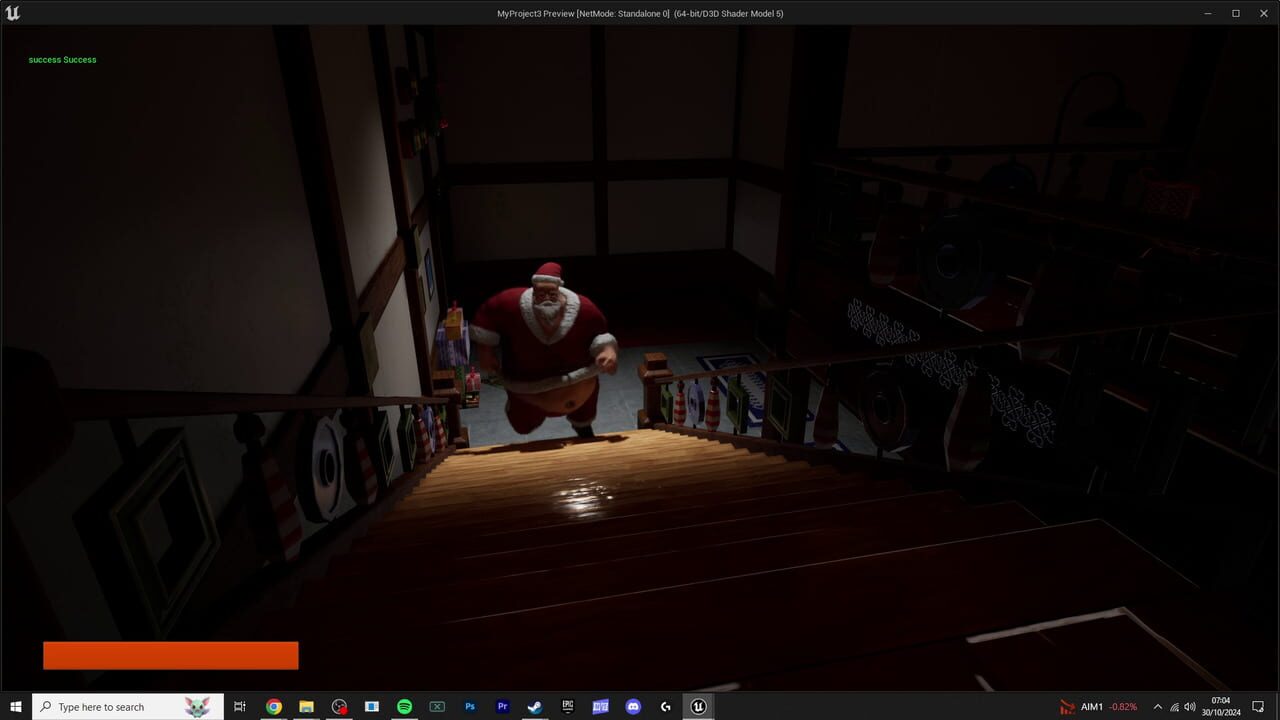Click the Windows Start button

pyautogui.click(x=16, y=707)
